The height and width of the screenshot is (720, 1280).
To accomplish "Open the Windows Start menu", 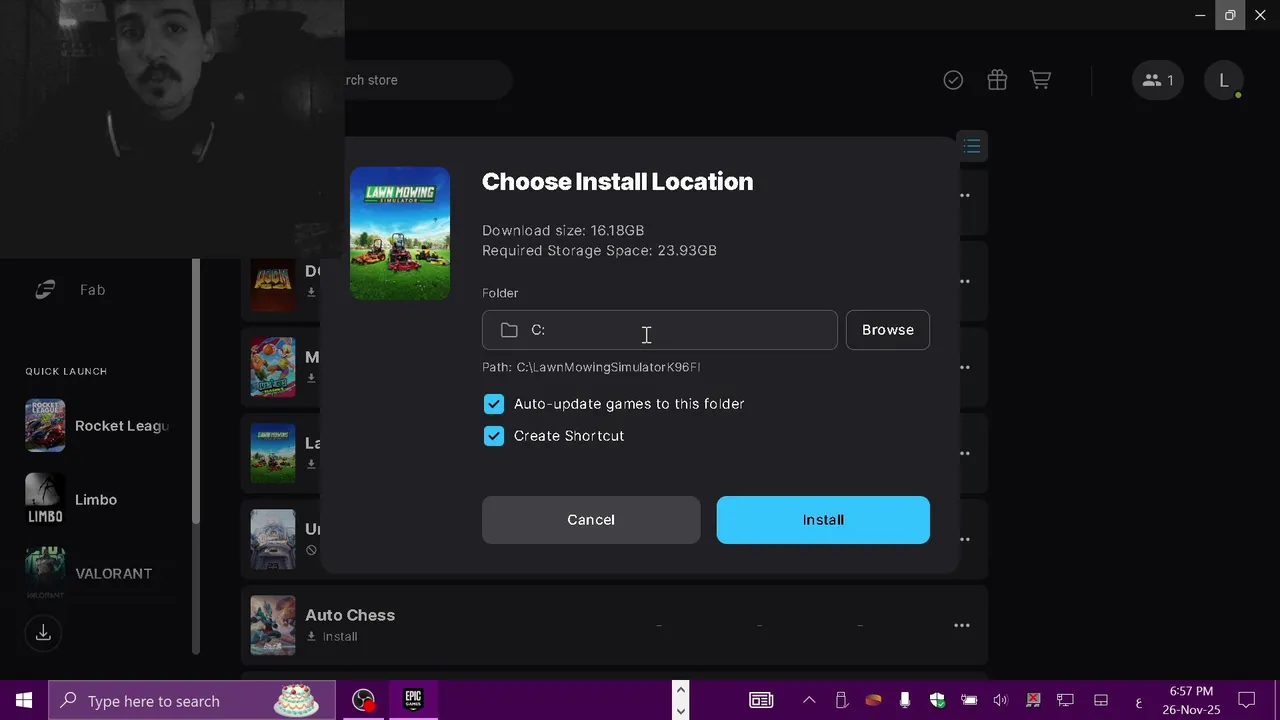I will click(x=24, y=701).
